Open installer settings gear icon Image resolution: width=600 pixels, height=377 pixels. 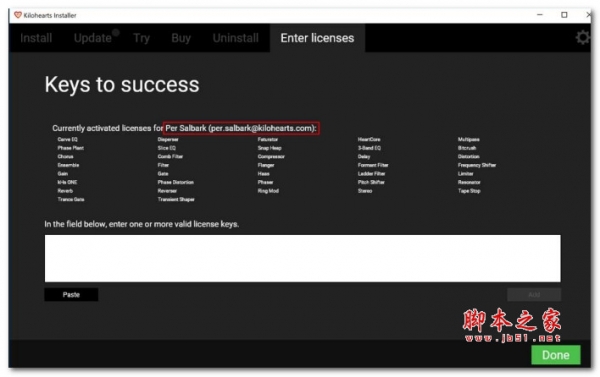pos(583,38)
